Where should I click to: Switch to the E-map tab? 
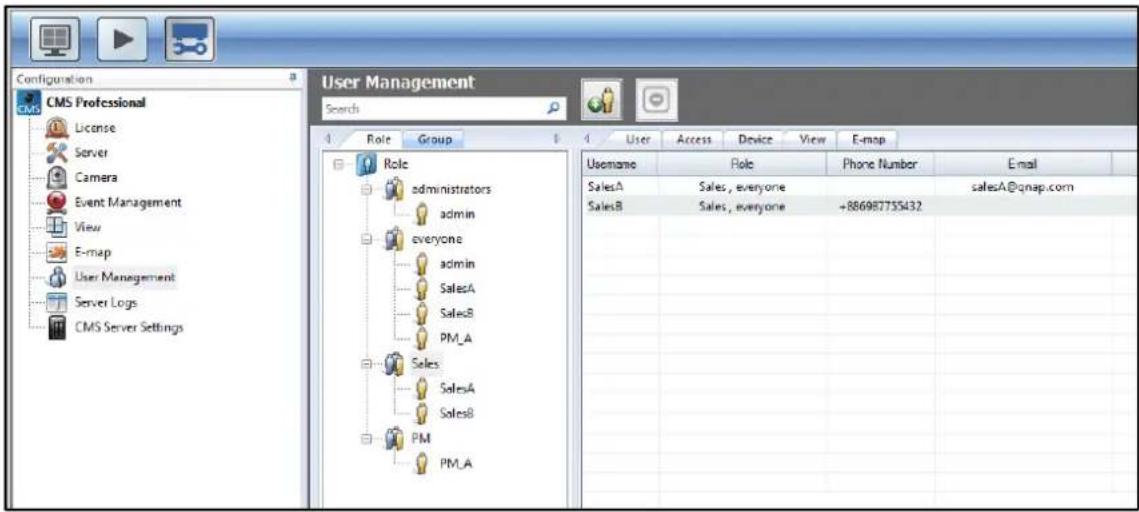coord(867,139)
